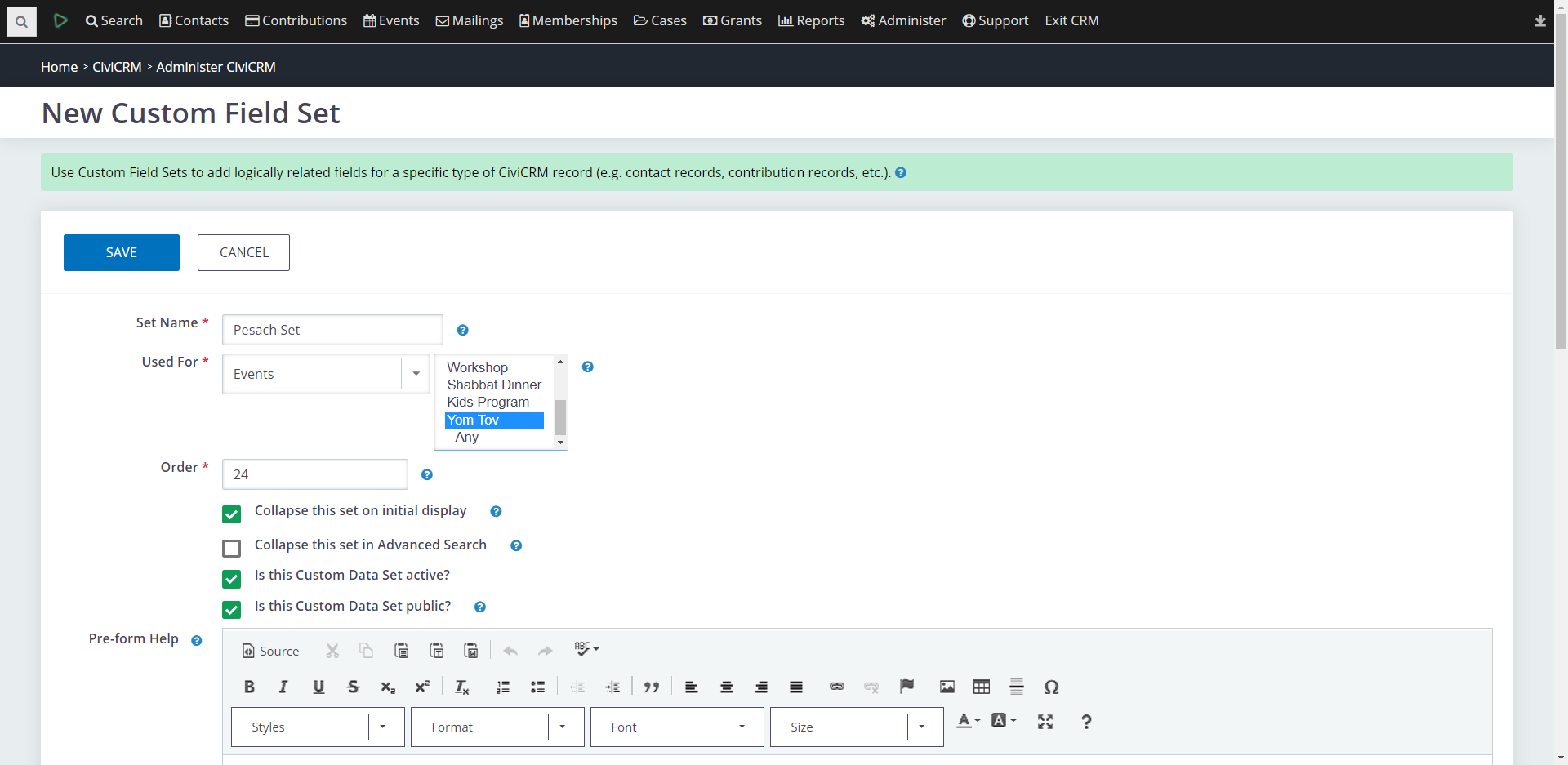Open the Insert Special Character icon

click(1051, 687)
